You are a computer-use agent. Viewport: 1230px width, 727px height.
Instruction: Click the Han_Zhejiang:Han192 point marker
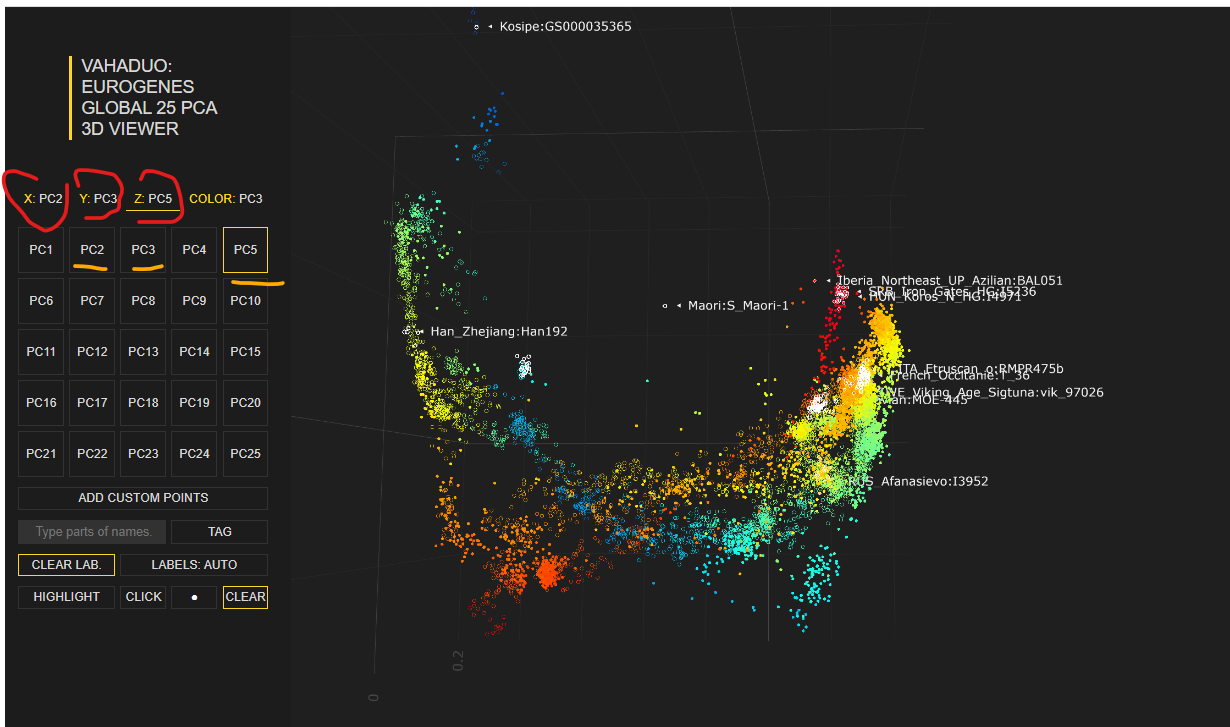click(x=407, y=331)
